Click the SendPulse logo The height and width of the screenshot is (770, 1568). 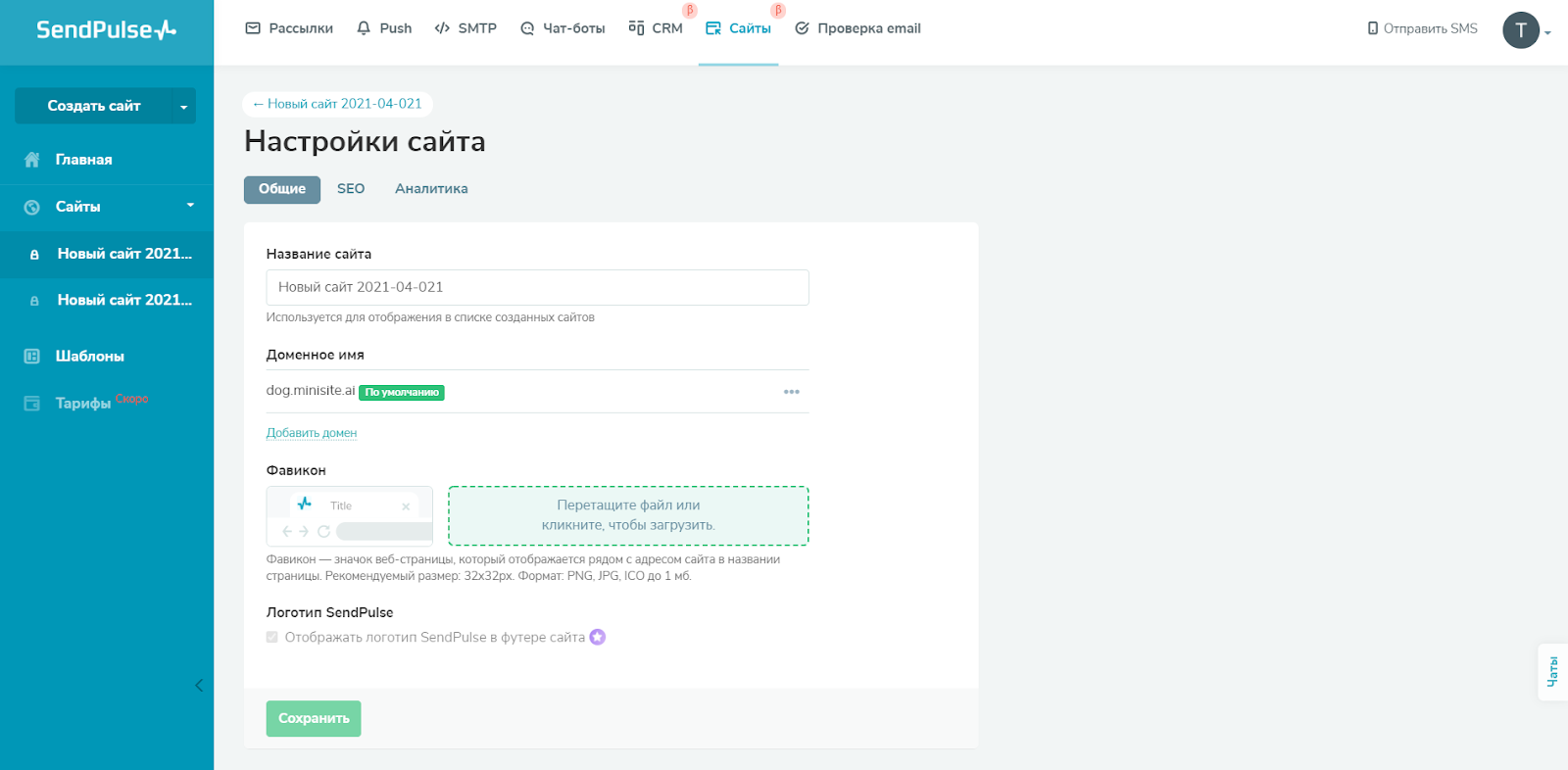[106, 29]
